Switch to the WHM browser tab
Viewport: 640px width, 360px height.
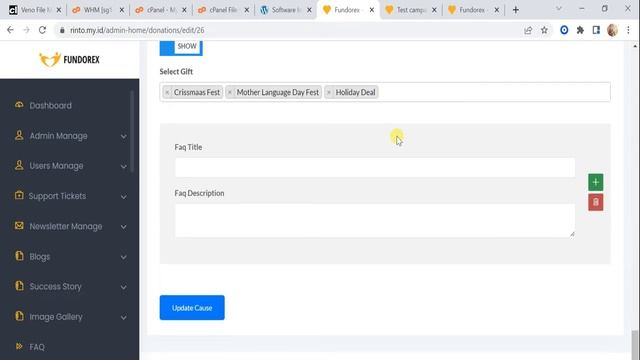tap(98, 10)
